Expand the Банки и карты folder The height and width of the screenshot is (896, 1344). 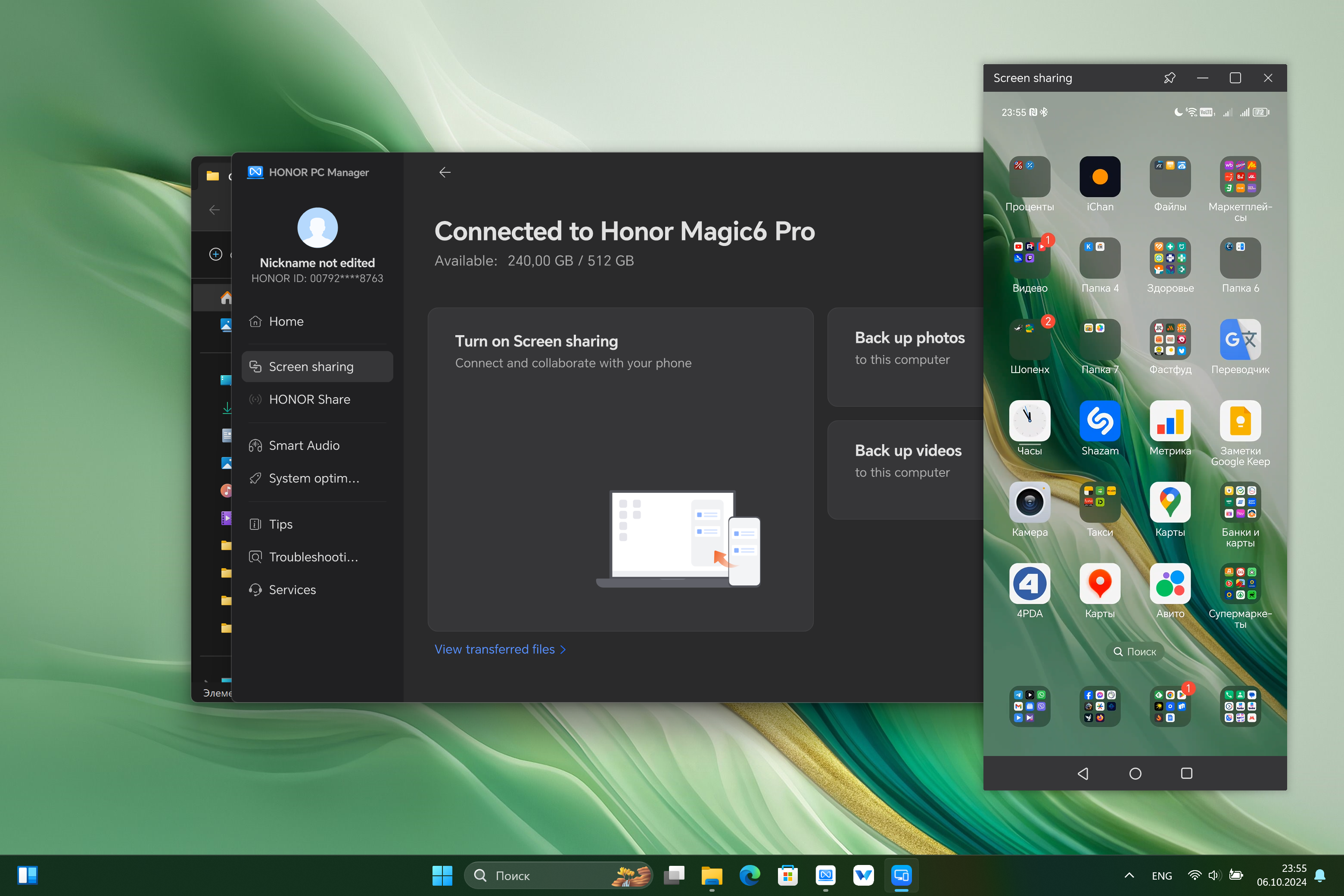coord(1239,502)
